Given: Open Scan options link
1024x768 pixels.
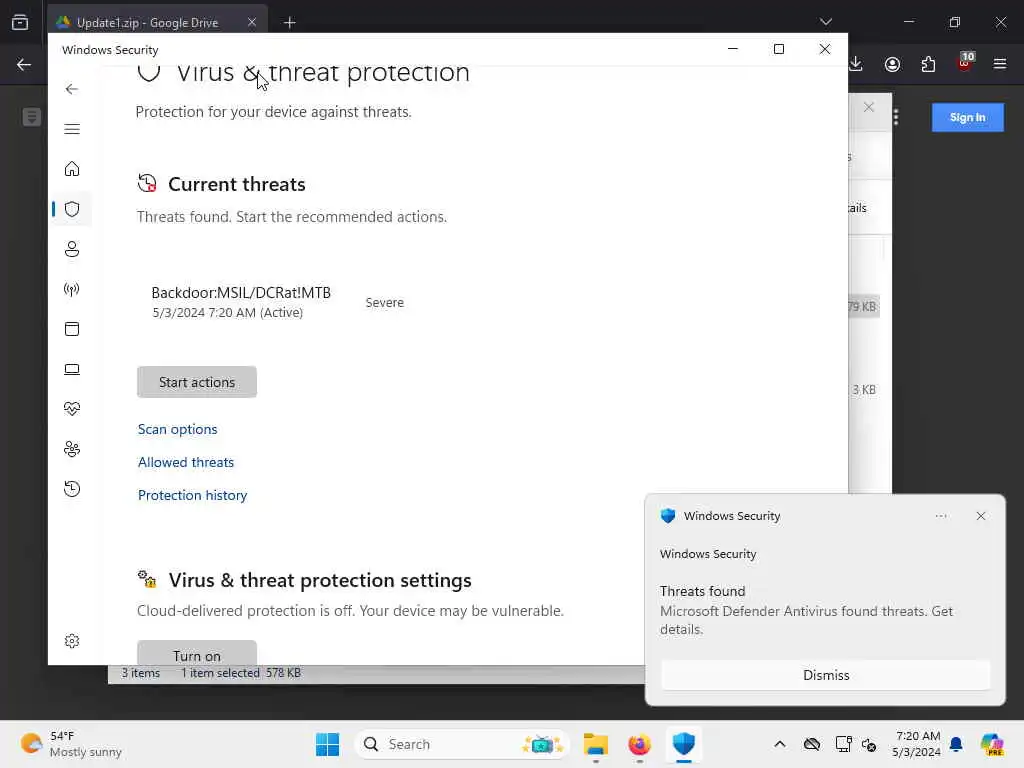Looking at the screenshot, I should pos(178,429).
